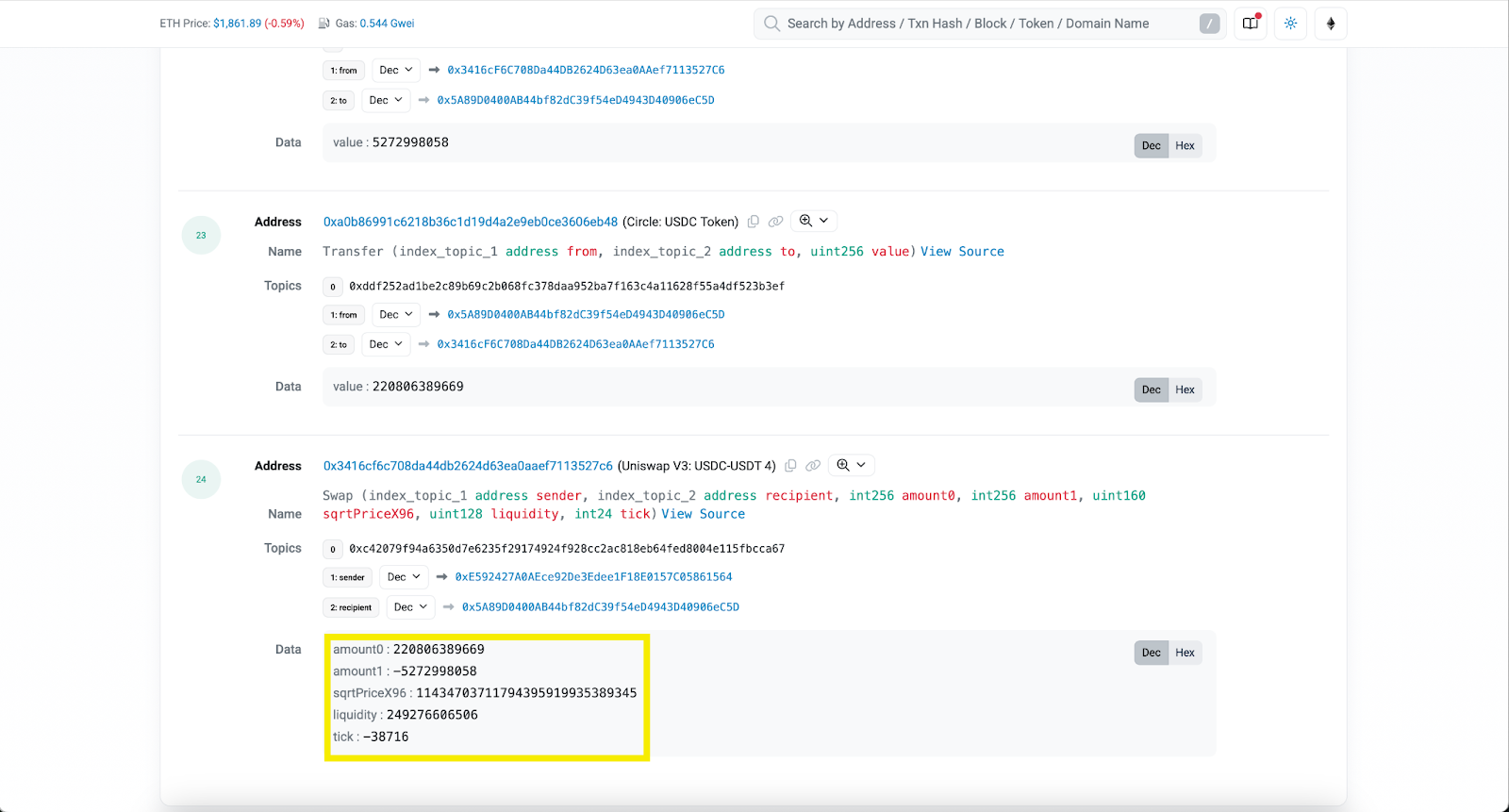Click the 0.544 Gwei gas link

[x=387, y=24]
